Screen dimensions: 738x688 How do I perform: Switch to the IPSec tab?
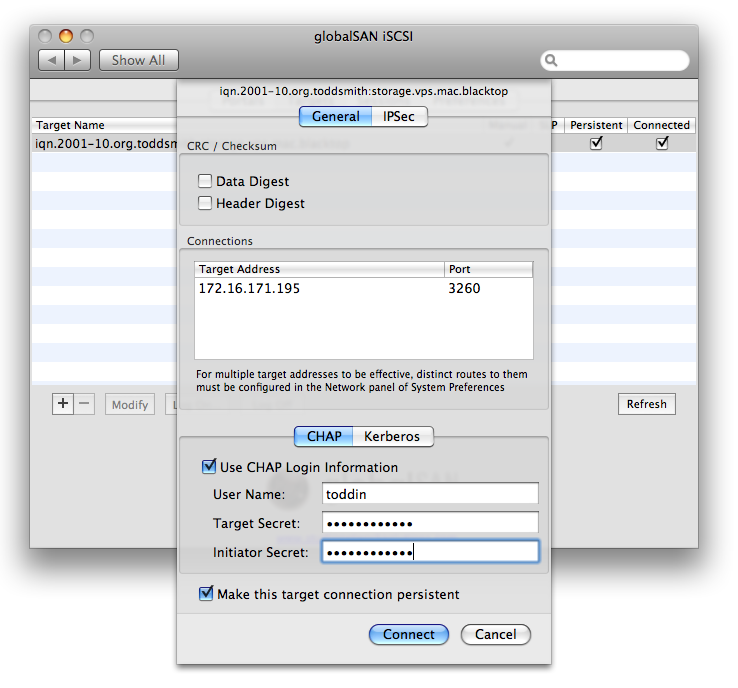pyautogui.click(x=399, y=116)
